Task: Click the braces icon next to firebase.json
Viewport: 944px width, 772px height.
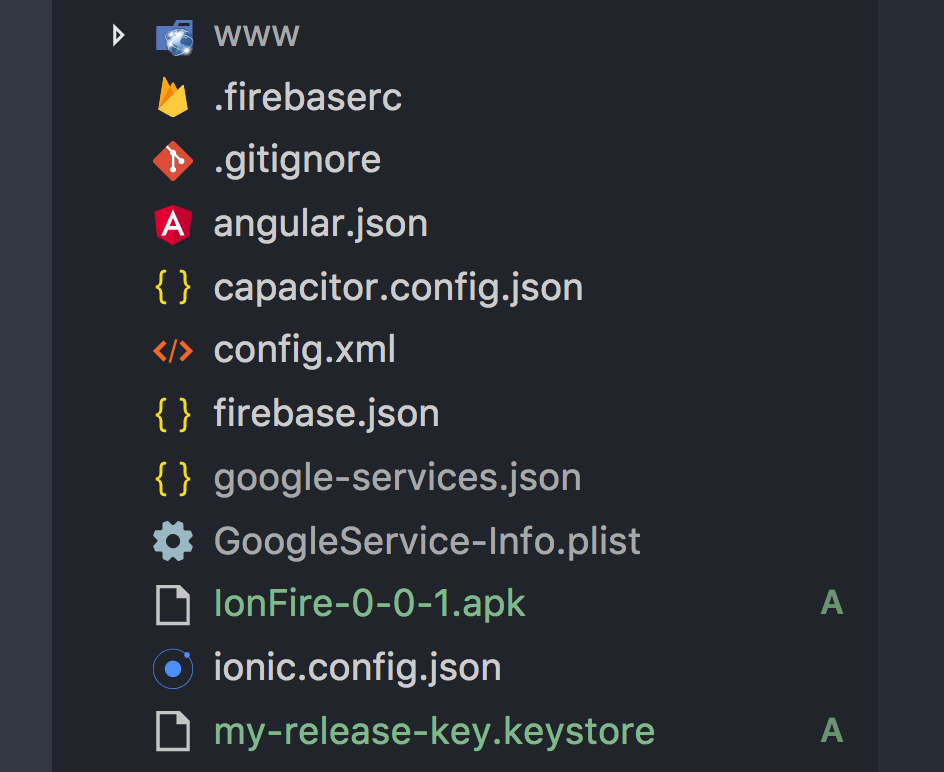Action: point(172,413)
